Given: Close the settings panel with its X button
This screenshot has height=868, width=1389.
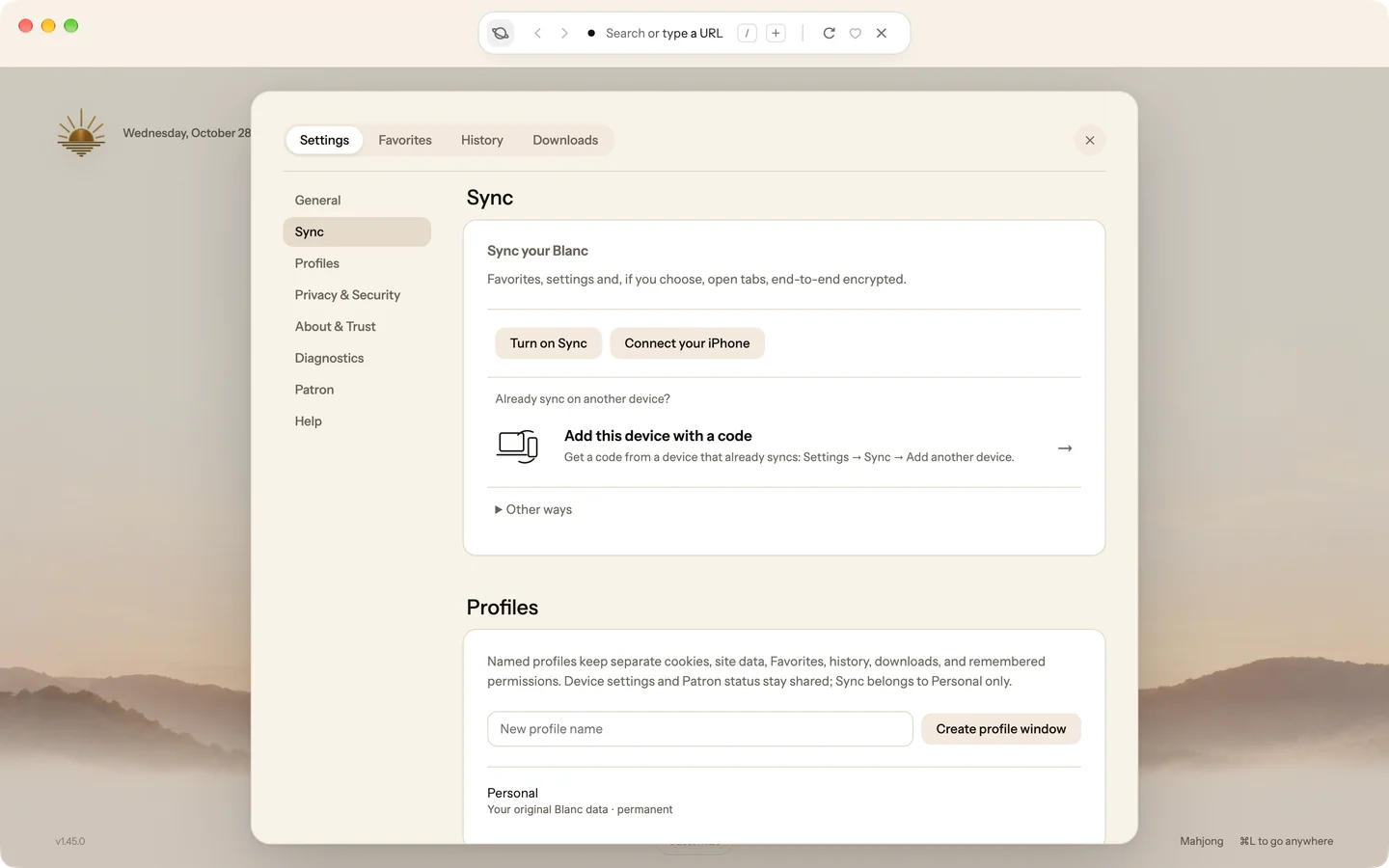Looking at the screenshot, I should click(x=1090, y=140).
